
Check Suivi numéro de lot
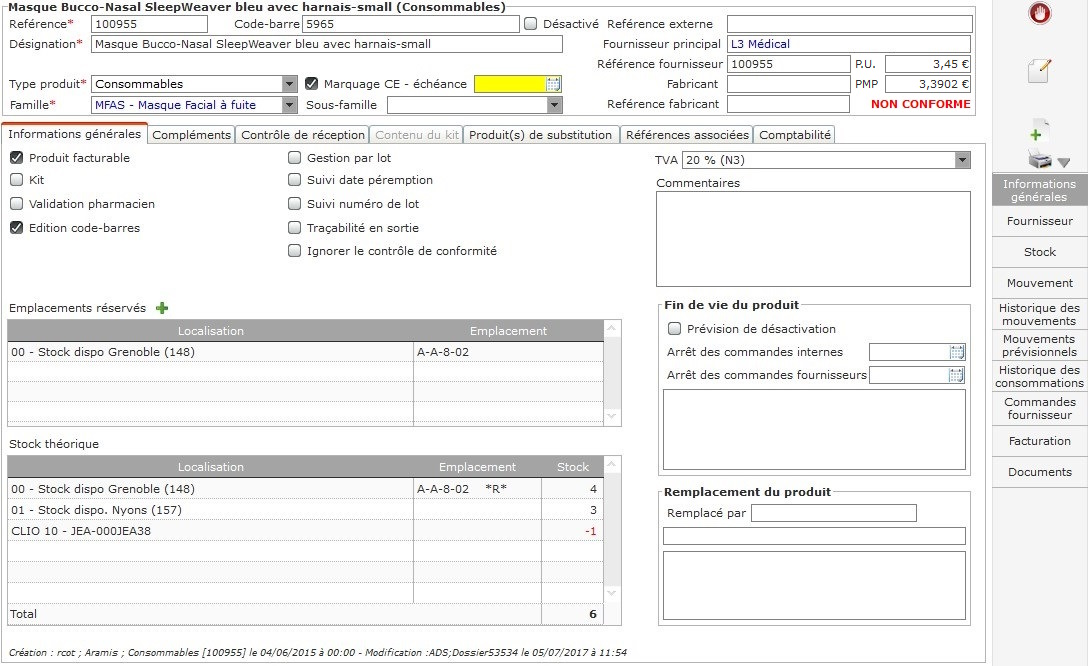pyautogui.click(x=295, y=204)
